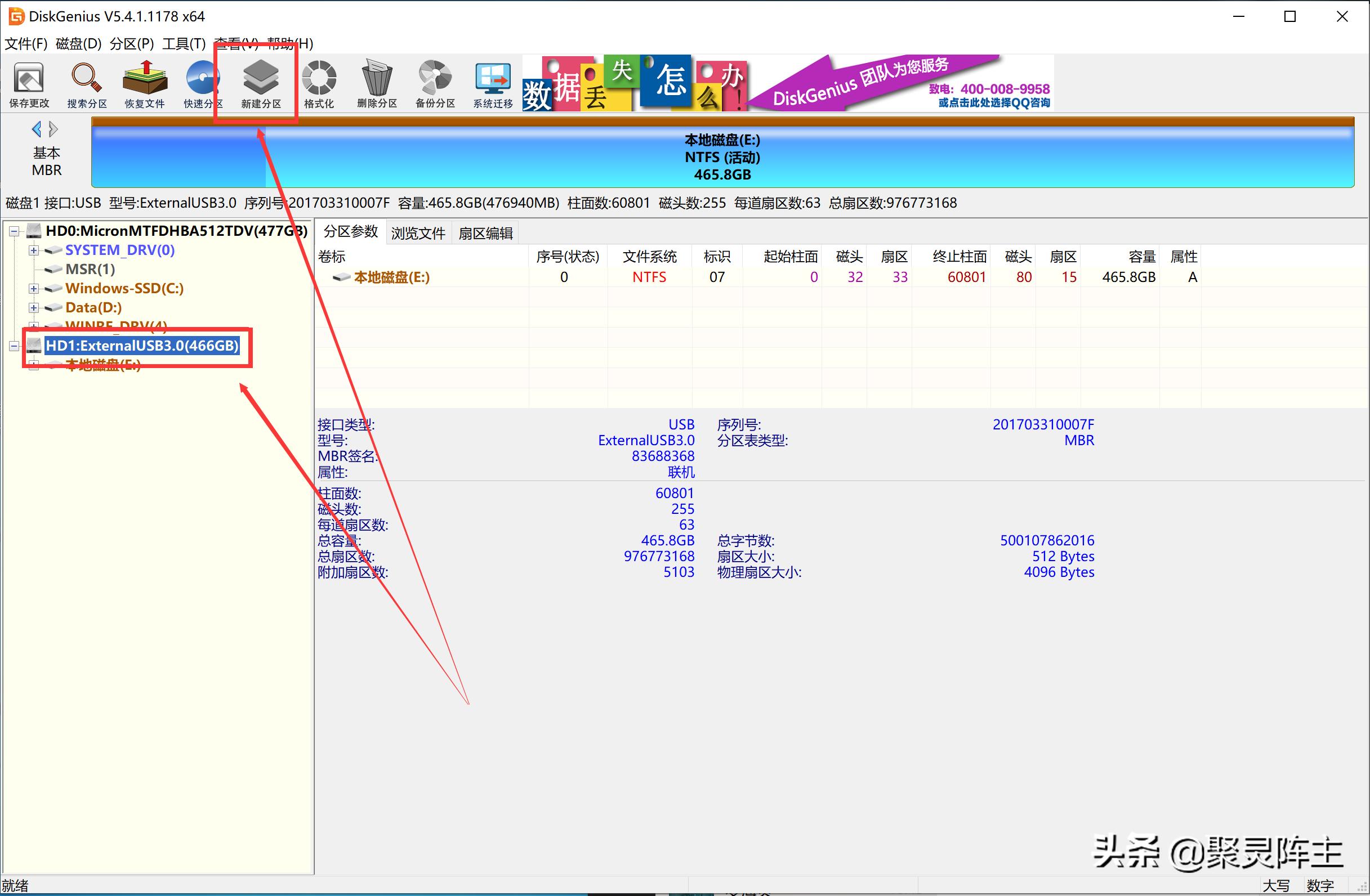Switch to the 浏览文件 tab
The height and width of the screenshot is (896, 1370).
pyautogui.click(x=417, y=232)
